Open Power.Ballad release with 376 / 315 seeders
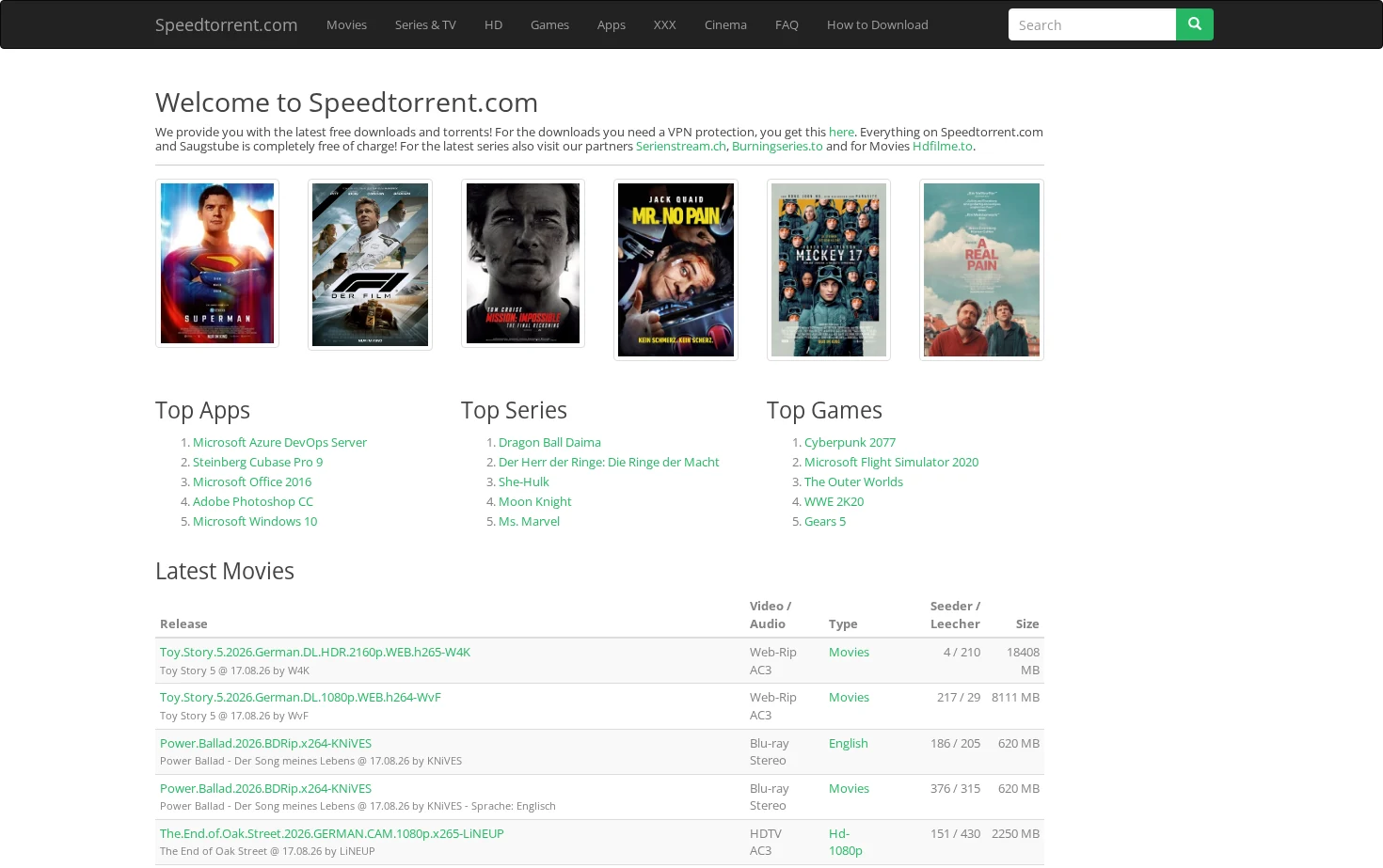 (265, 788)
